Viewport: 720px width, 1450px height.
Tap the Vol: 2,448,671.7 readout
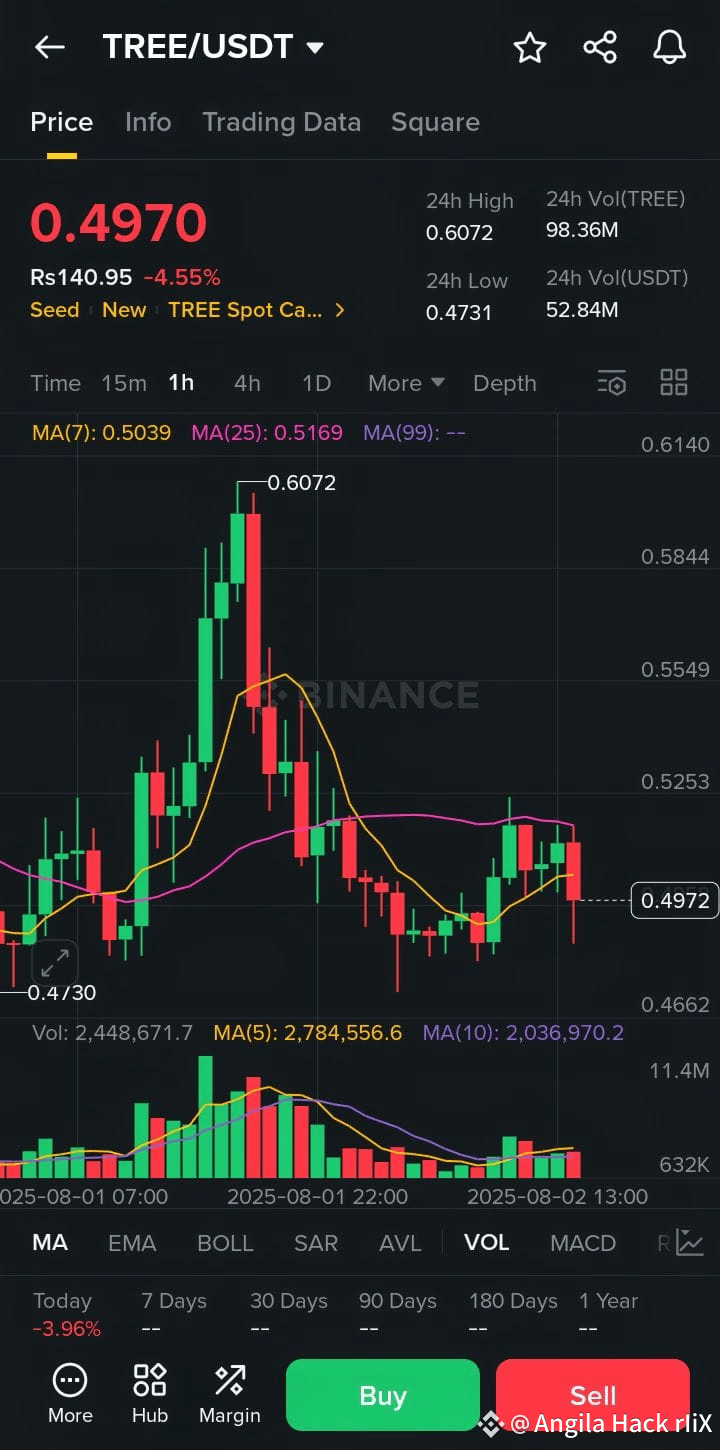pyautogui.click(x=112, y=1032)
